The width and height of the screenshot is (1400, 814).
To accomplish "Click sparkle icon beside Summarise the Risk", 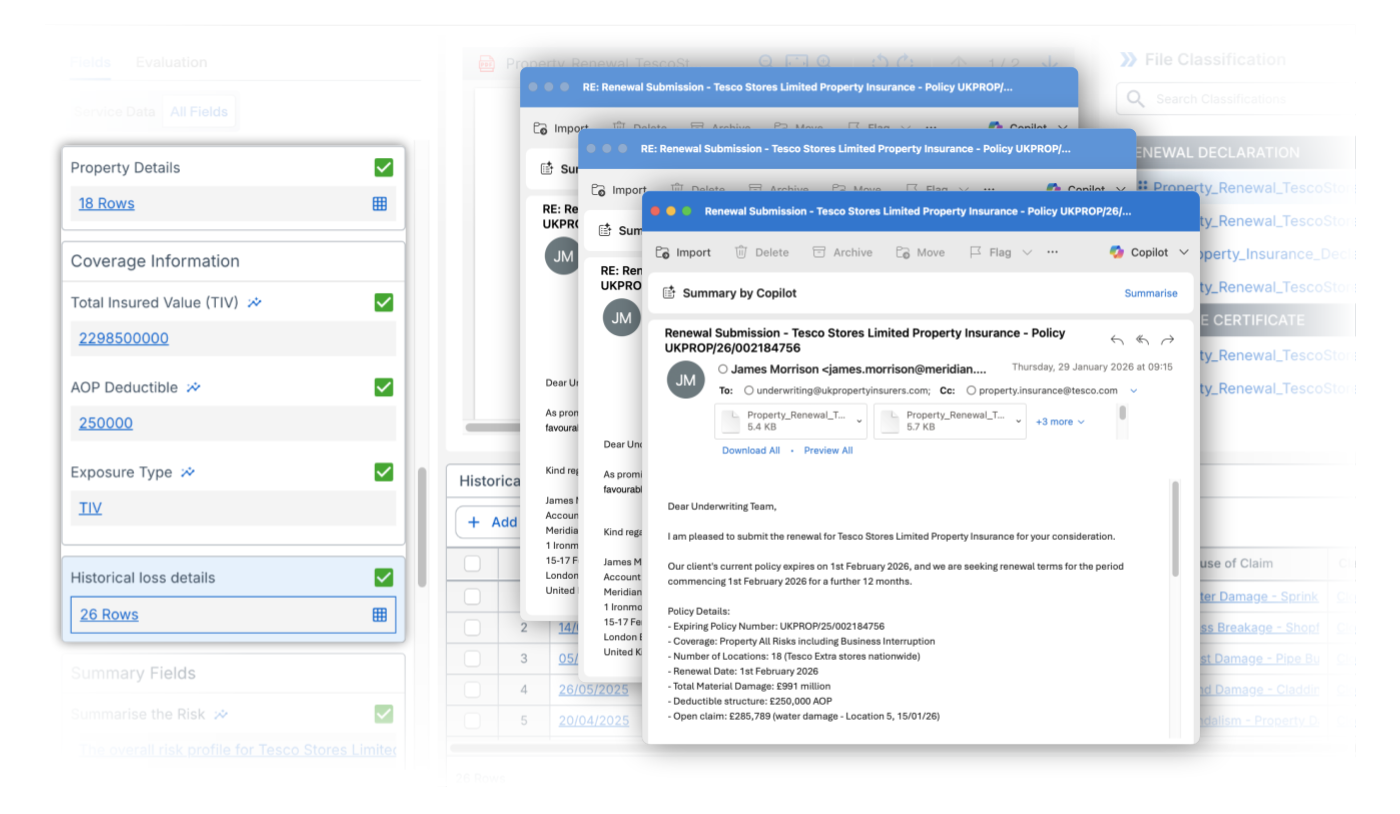I will 221,714.
